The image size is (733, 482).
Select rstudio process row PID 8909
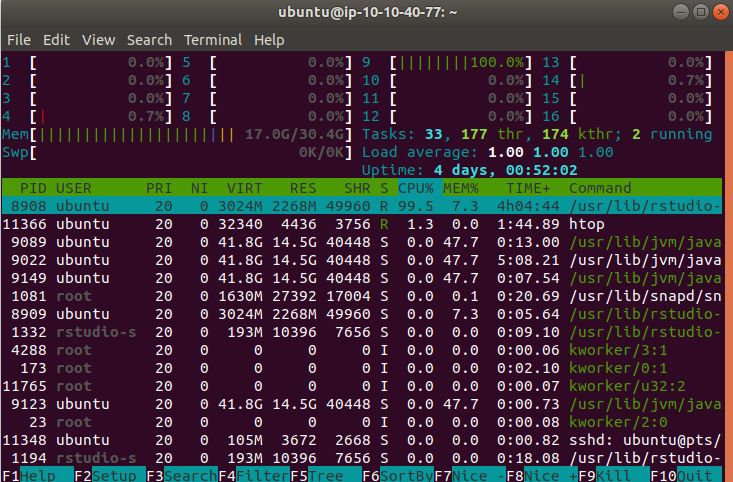click(x=362, y=314)
